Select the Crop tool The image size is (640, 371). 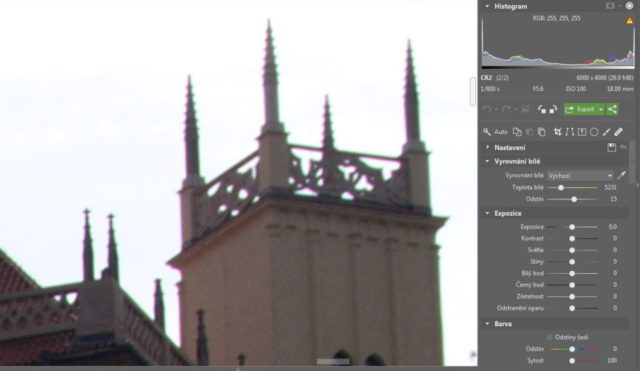click(x=558, y=132)
